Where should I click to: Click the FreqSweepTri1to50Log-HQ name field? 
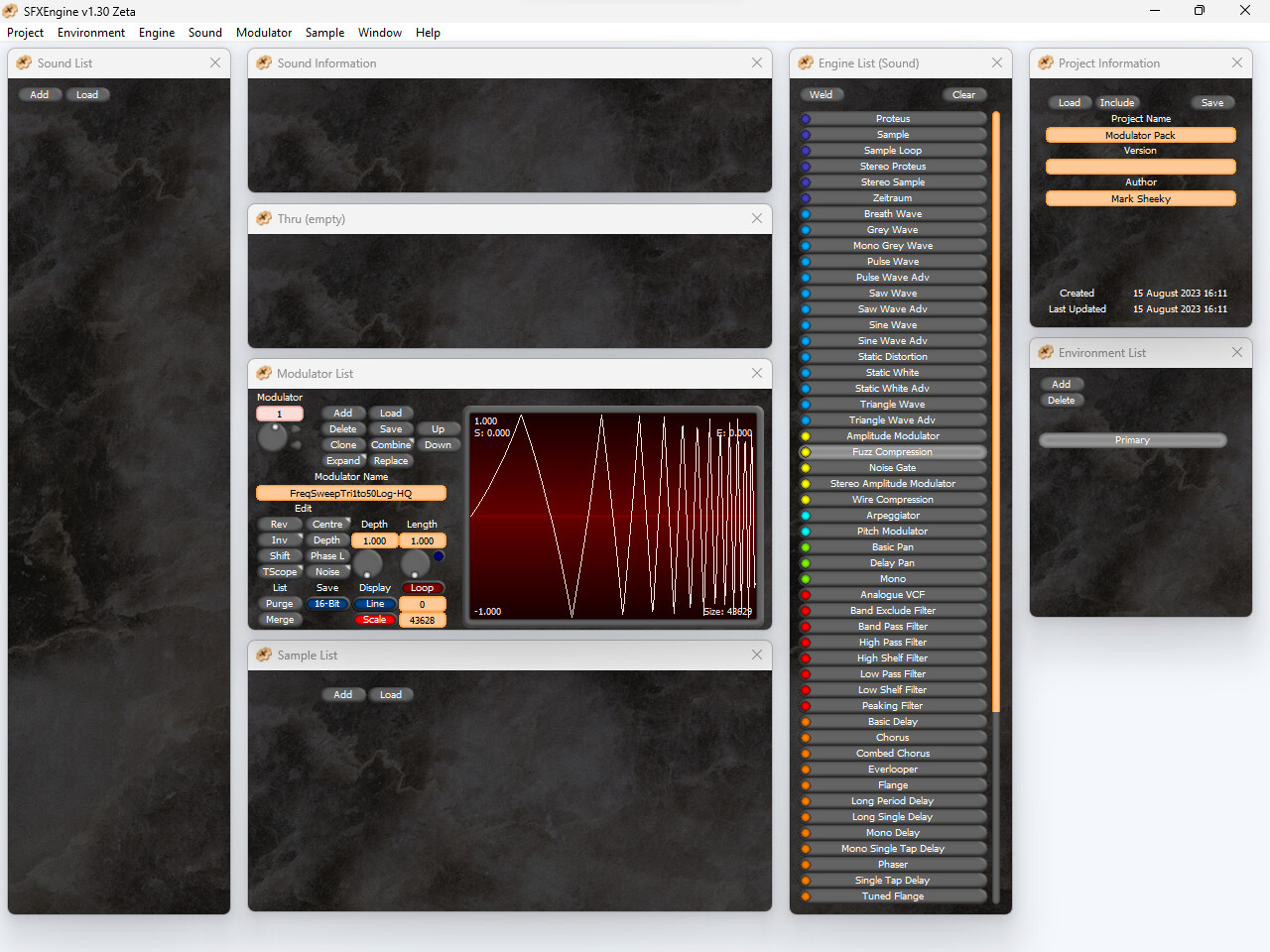350,492
